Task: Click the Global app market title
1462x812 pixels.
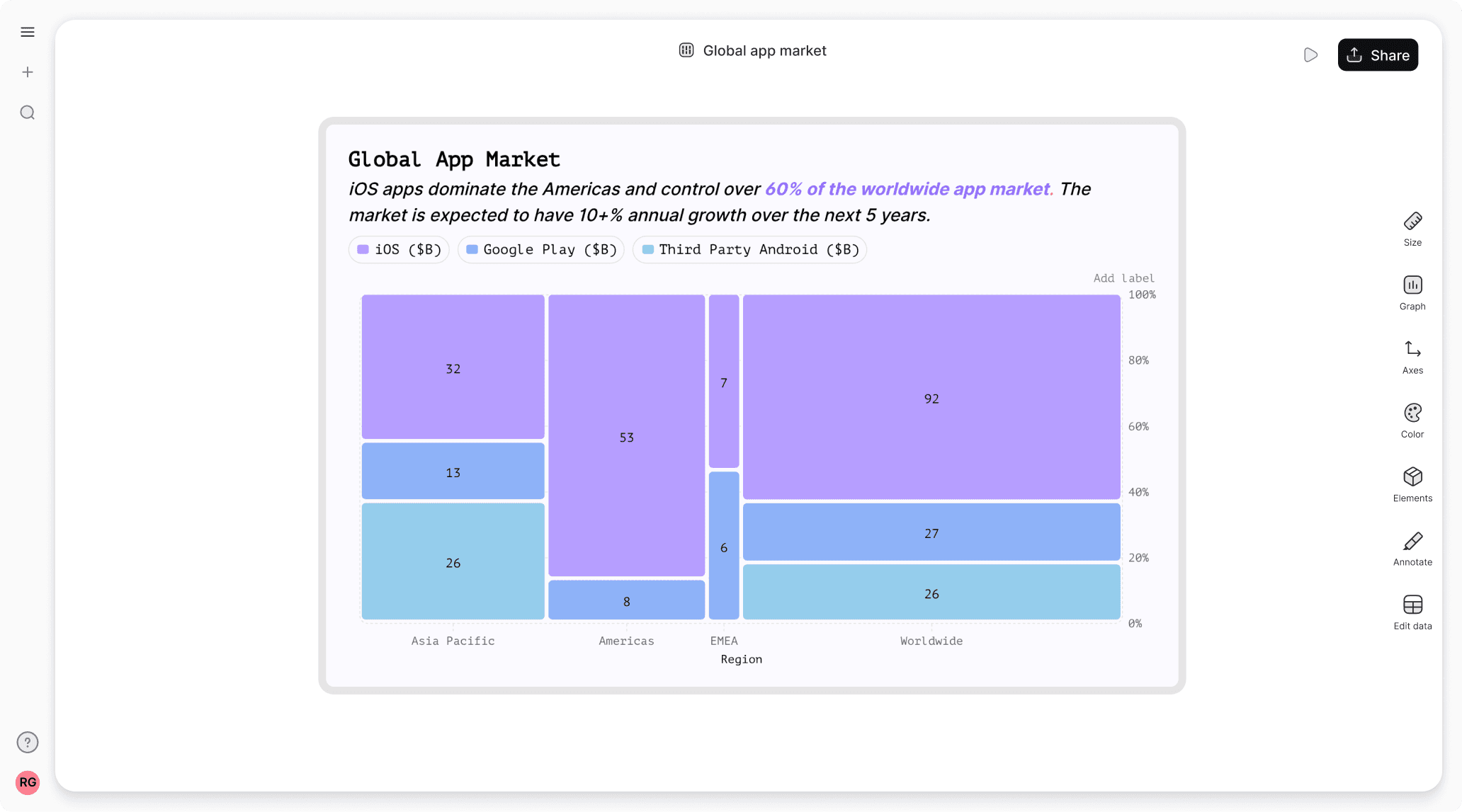Action: [x=764, y=50]
